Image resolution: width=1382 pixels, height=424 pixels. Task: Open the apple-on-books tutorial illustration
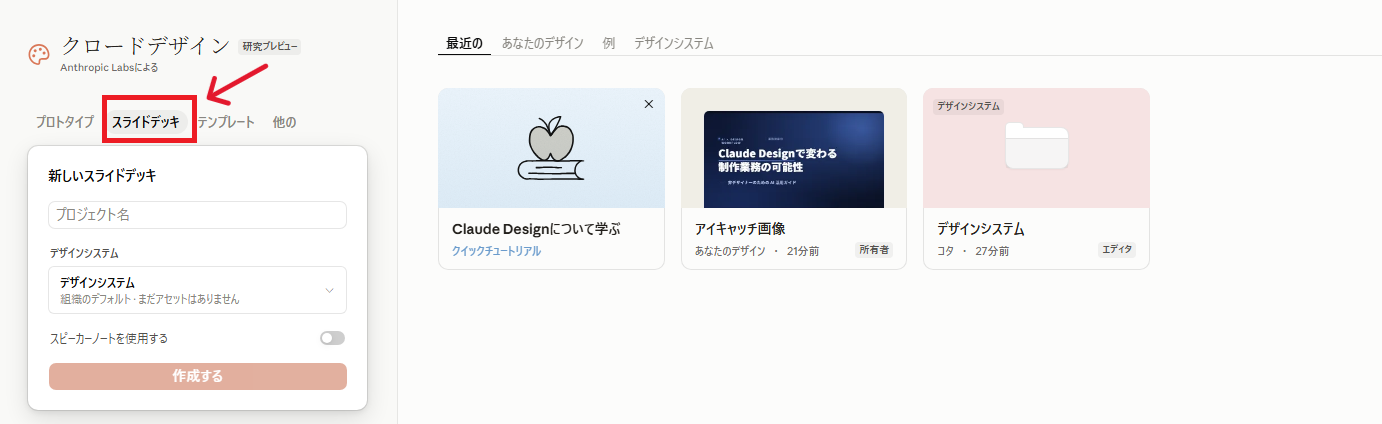[x=552, y=148]
